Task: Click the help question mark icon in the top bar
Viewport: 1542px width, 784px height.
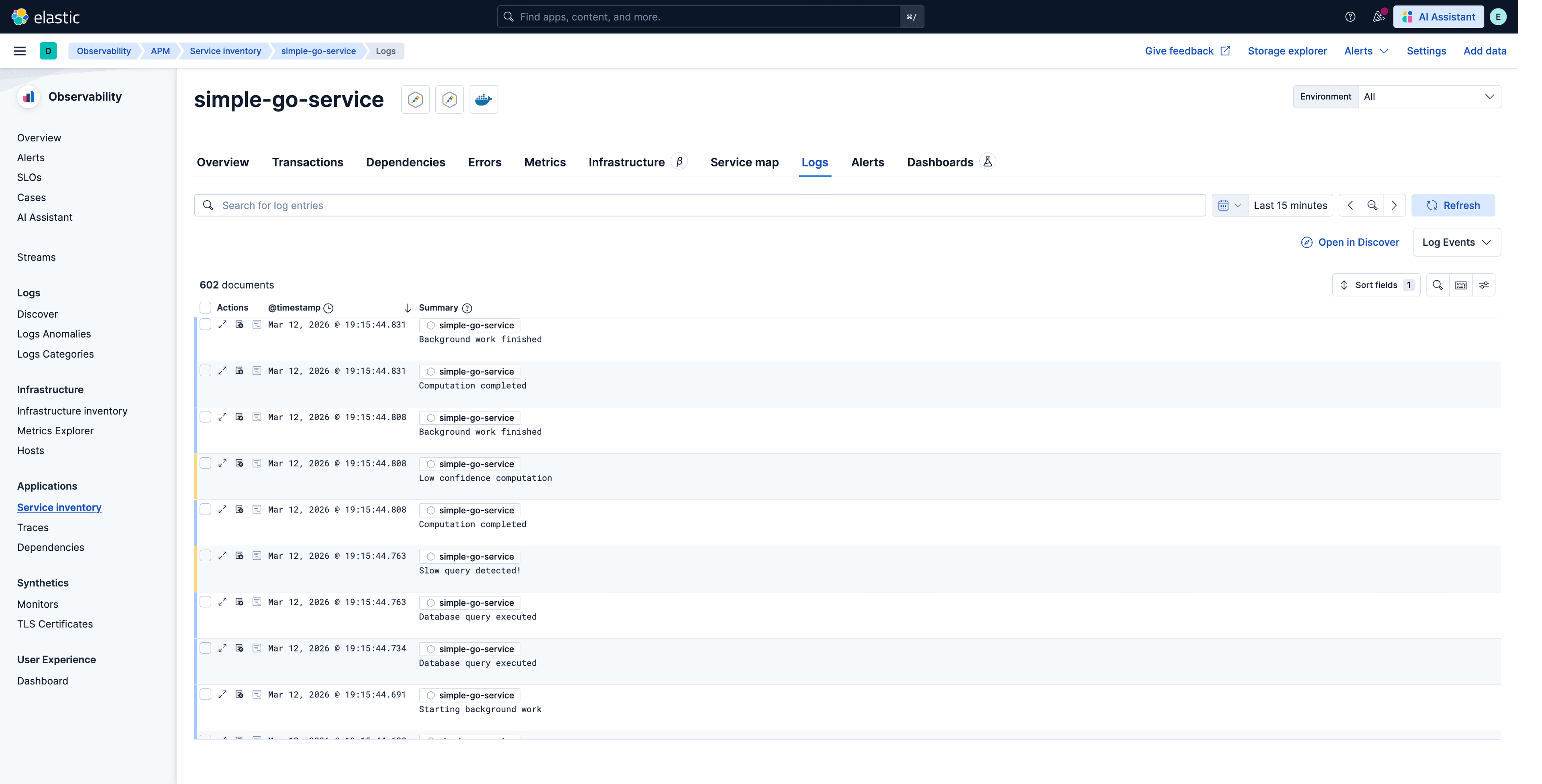Action: click(1350, 16)
